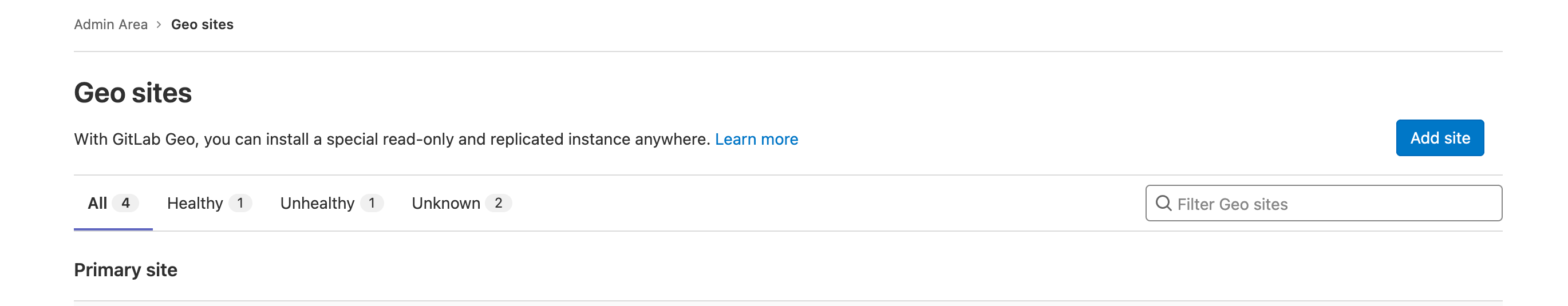The width and height of the screenshot is (1568, 306).
Task: Show the Unhealthy sites tab
Action: pos(317,203)
